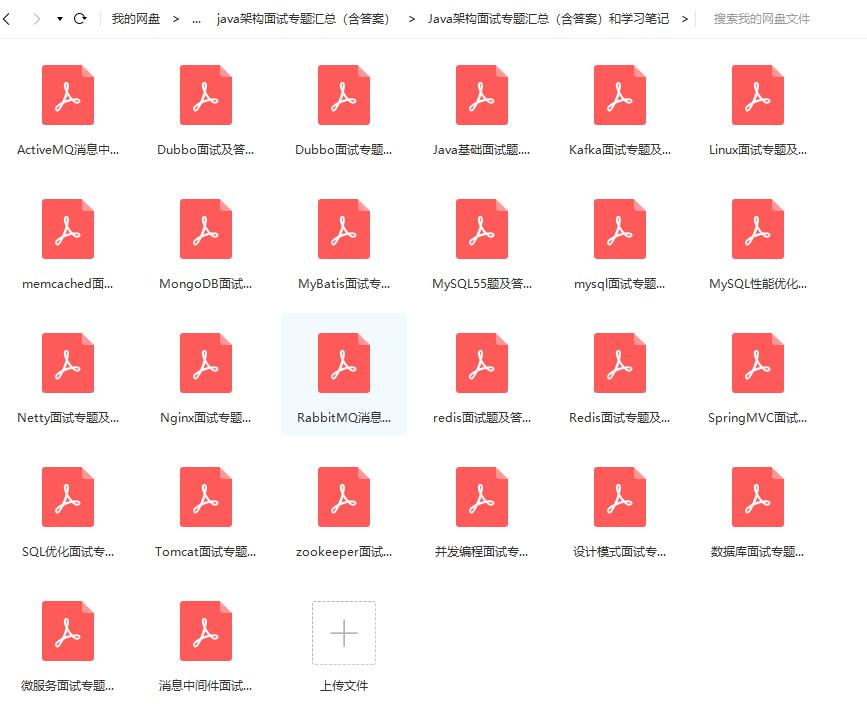The width and height of the screenshot is (867, 718).
Task: Open 我的网盘 breadcrumb
Action: pyautogui.click(x=135, y=19)
